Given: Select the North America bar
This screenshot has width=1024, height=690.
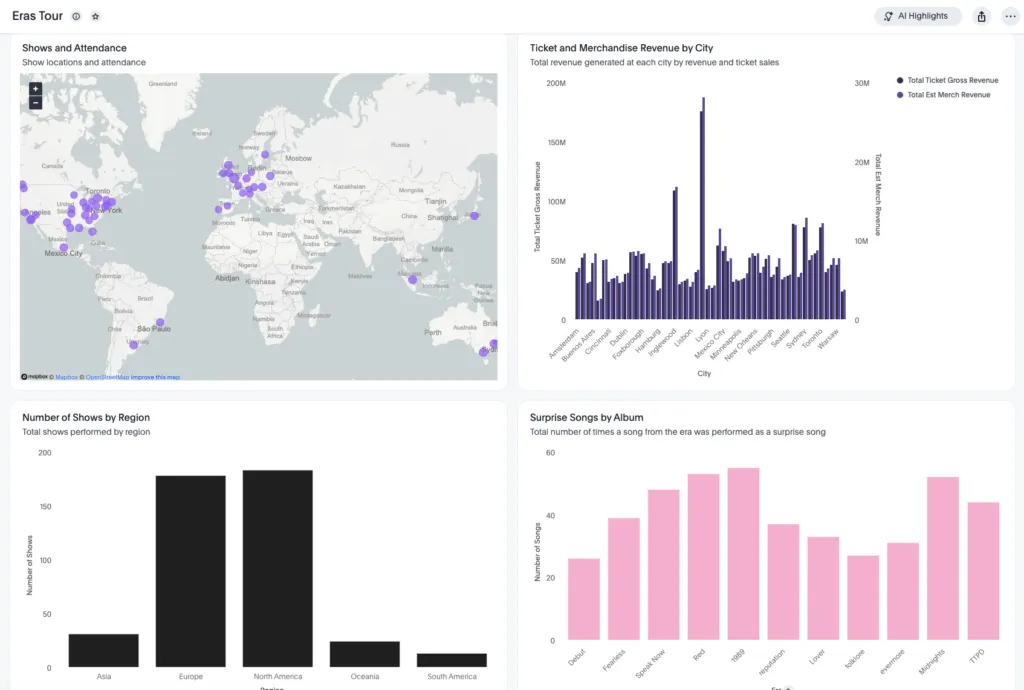Looking at the screenshot, I should point(277,568).
